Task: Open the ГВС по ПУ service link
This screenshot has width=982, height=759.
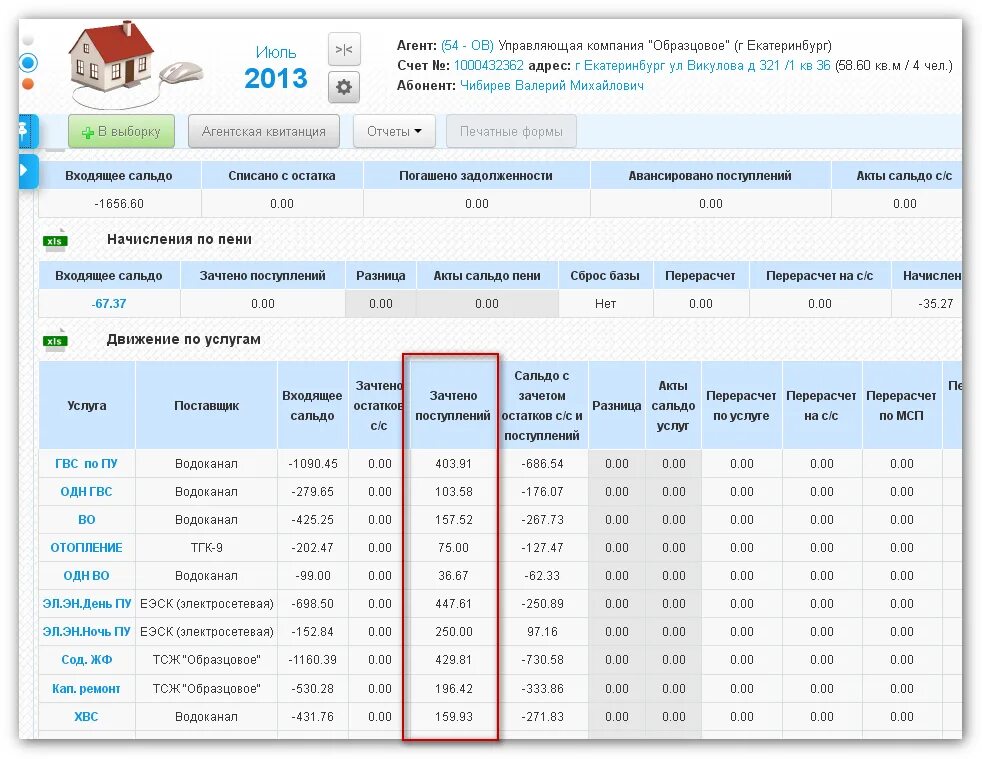Action: coord(86,463)
